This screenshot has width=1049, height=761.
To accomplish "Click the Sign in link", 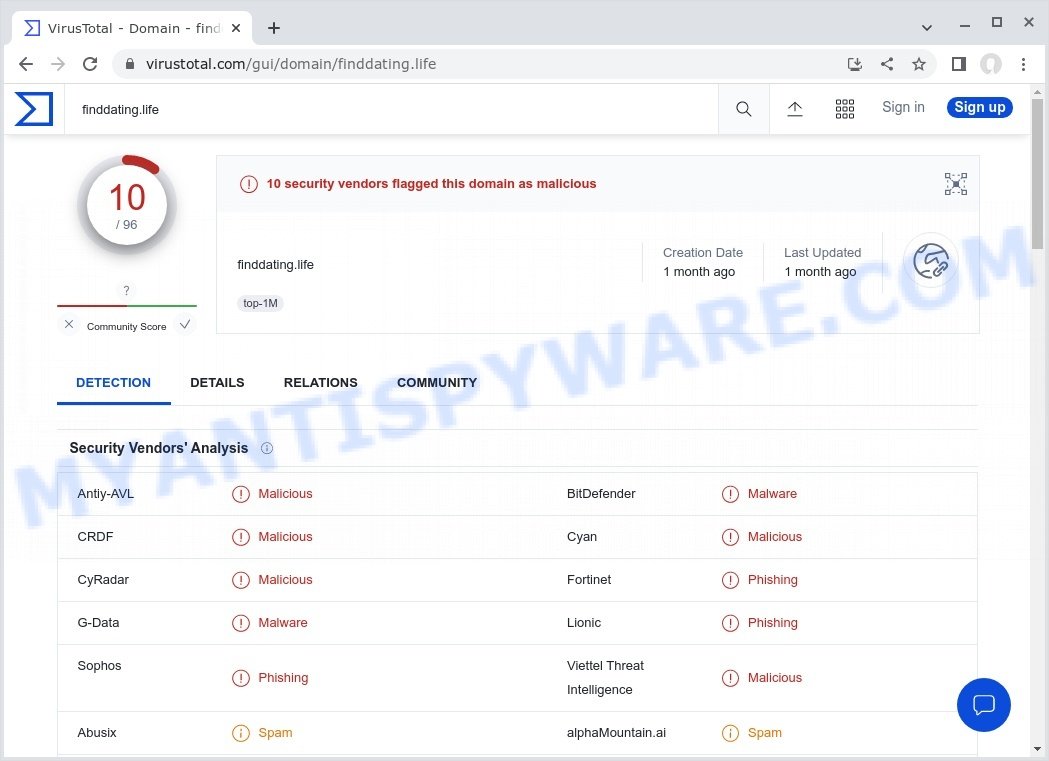I will (x=903, y=107).
